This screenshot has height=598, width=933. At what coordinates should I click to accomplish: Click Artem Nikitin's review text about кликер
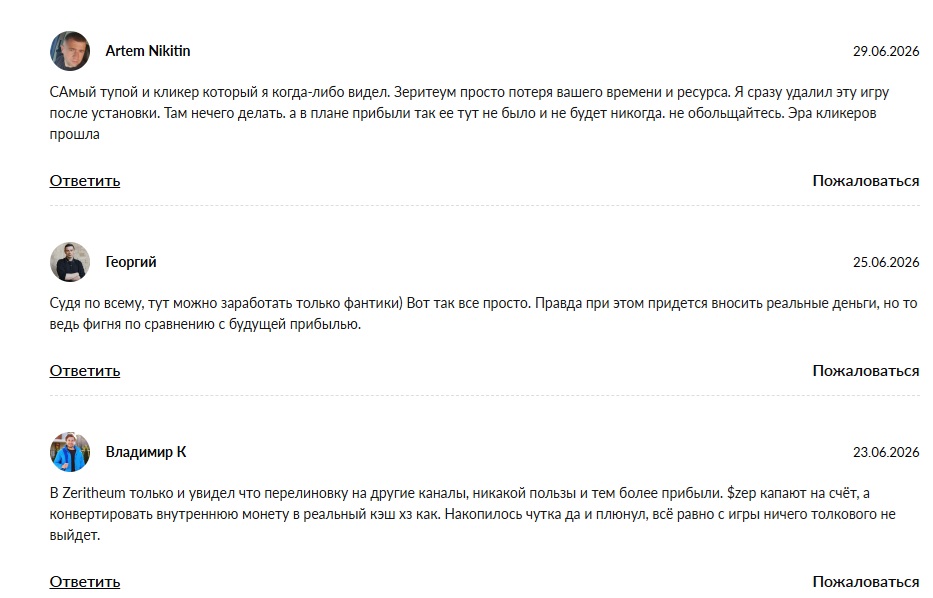point(469,113)
